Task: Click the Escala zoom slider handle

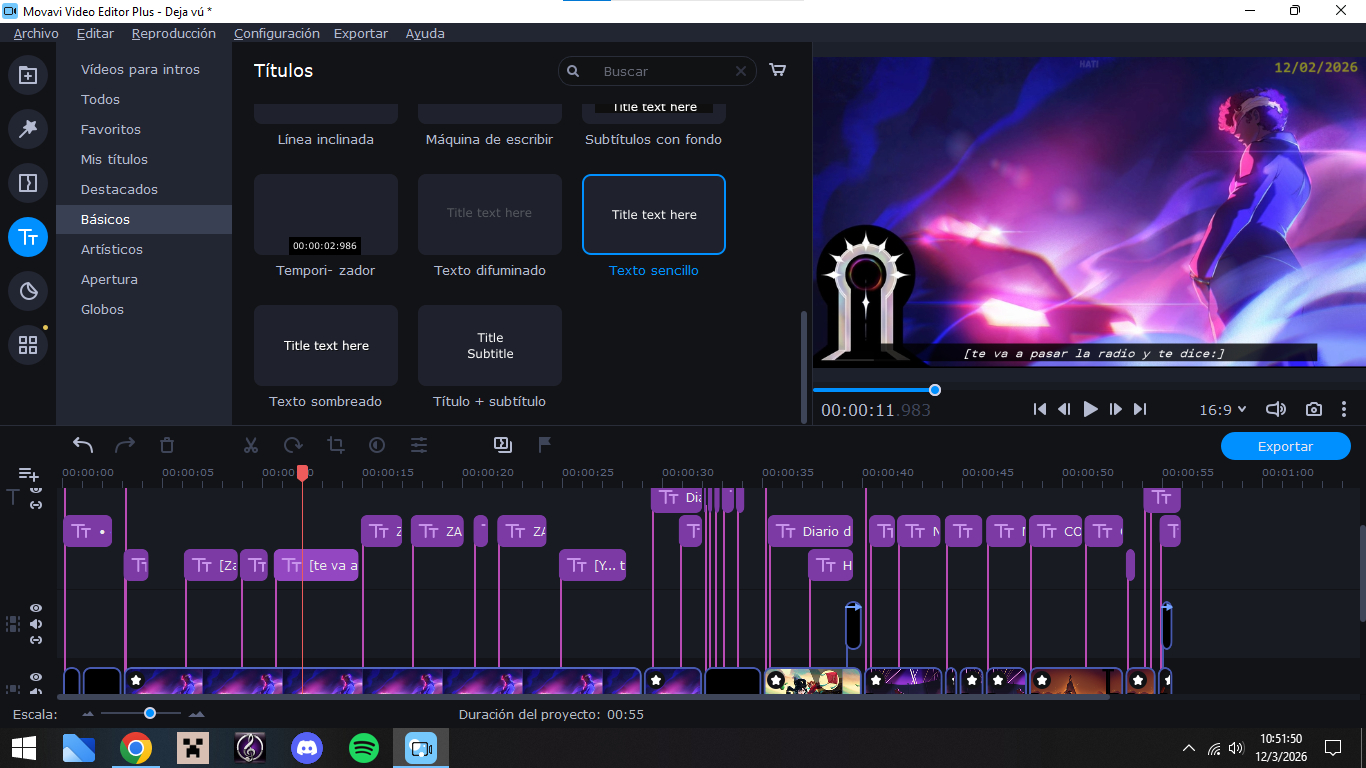Action: [150, 713]
